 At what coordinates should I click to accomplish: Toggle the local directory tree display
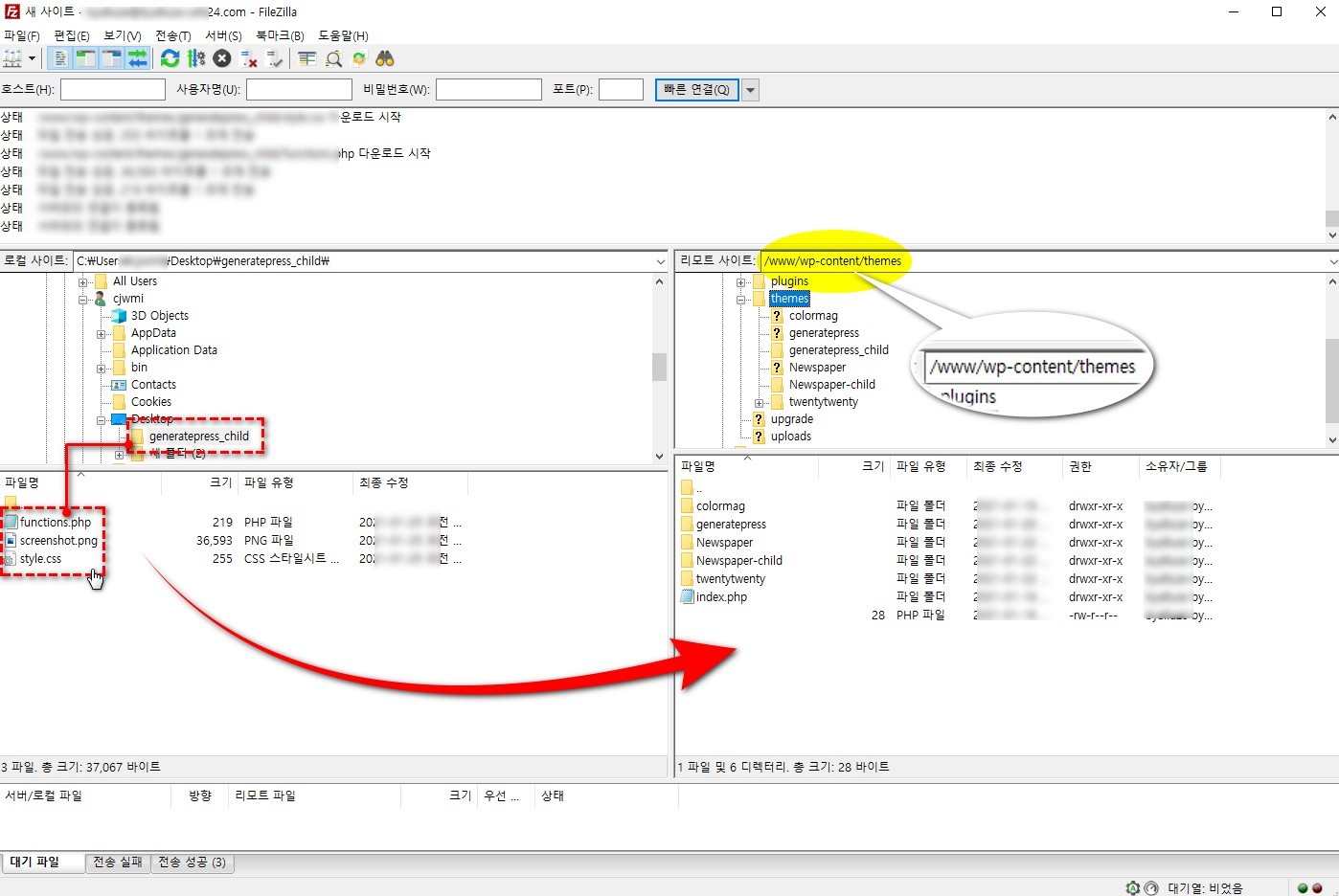point(85,58)
